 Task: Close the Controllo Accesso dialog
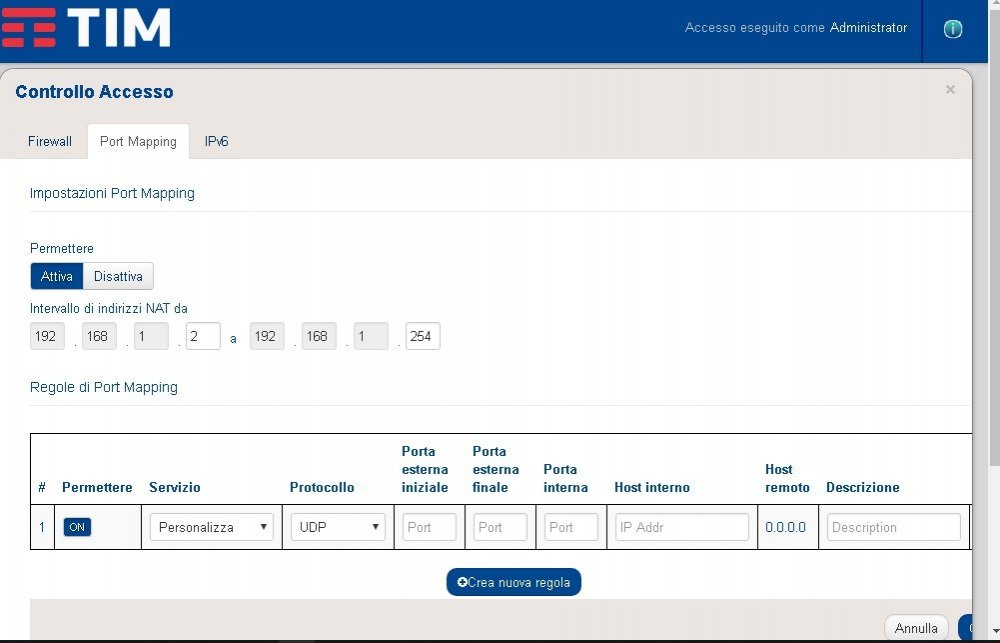click(950, 89)
